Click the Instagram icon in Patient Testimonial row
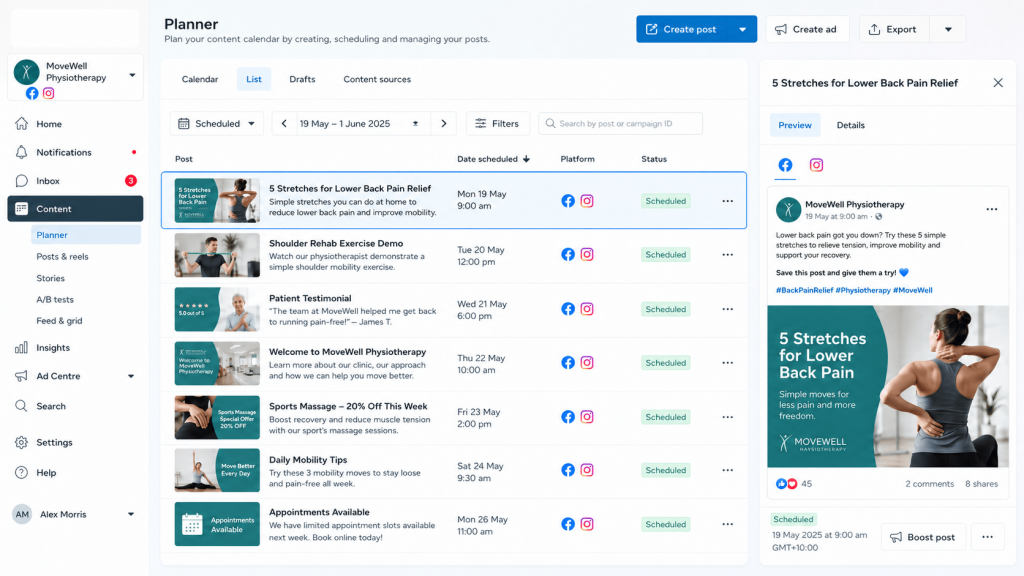Screen dimensions: 1024x576 [x=587, y=309]
